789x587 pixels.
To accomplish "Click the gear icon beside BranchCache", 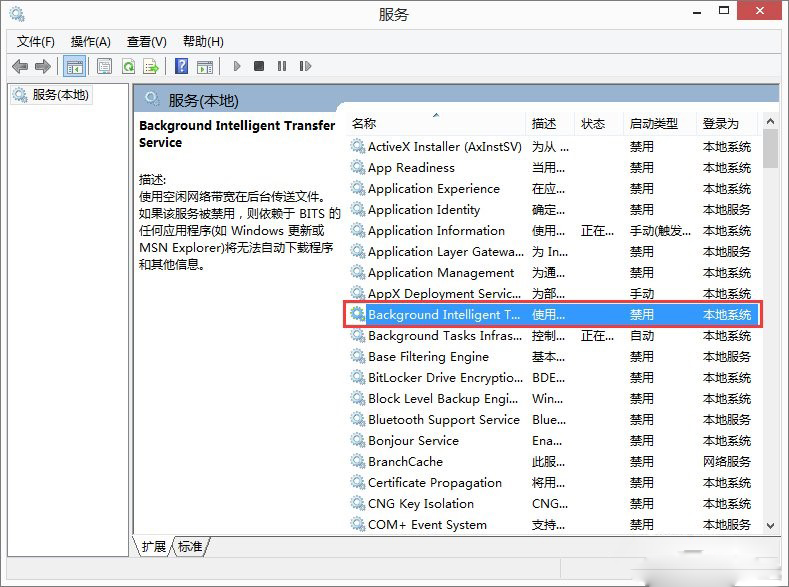I will pyautogui.click(x=358, y=461).
